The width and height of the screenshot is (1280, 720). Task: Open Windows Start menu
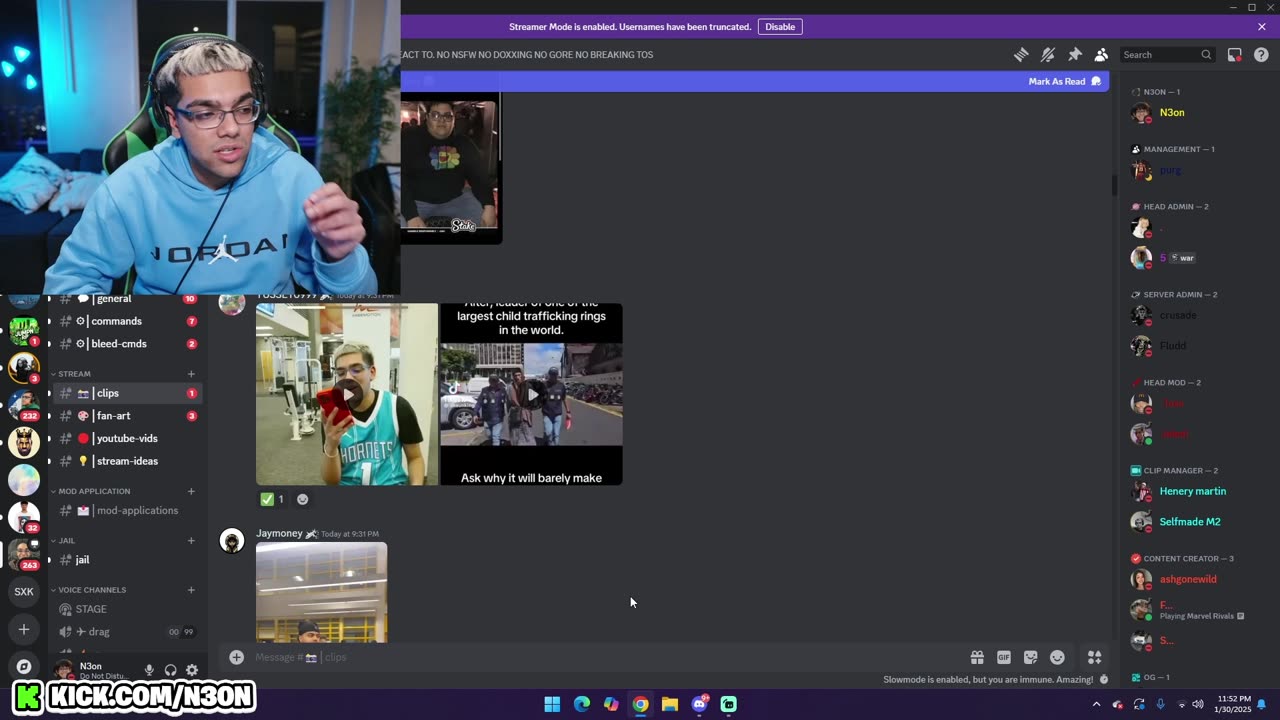552,704
